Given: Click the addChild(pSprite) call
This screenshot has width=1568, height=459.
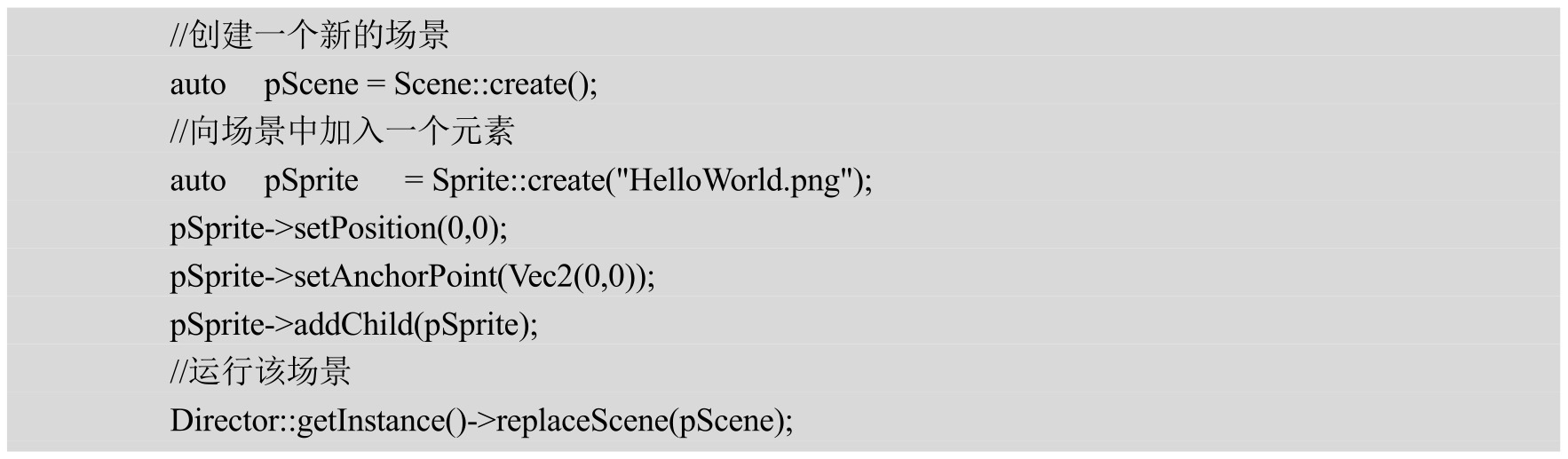Looking at the screenshot, I should click(416, 324).
